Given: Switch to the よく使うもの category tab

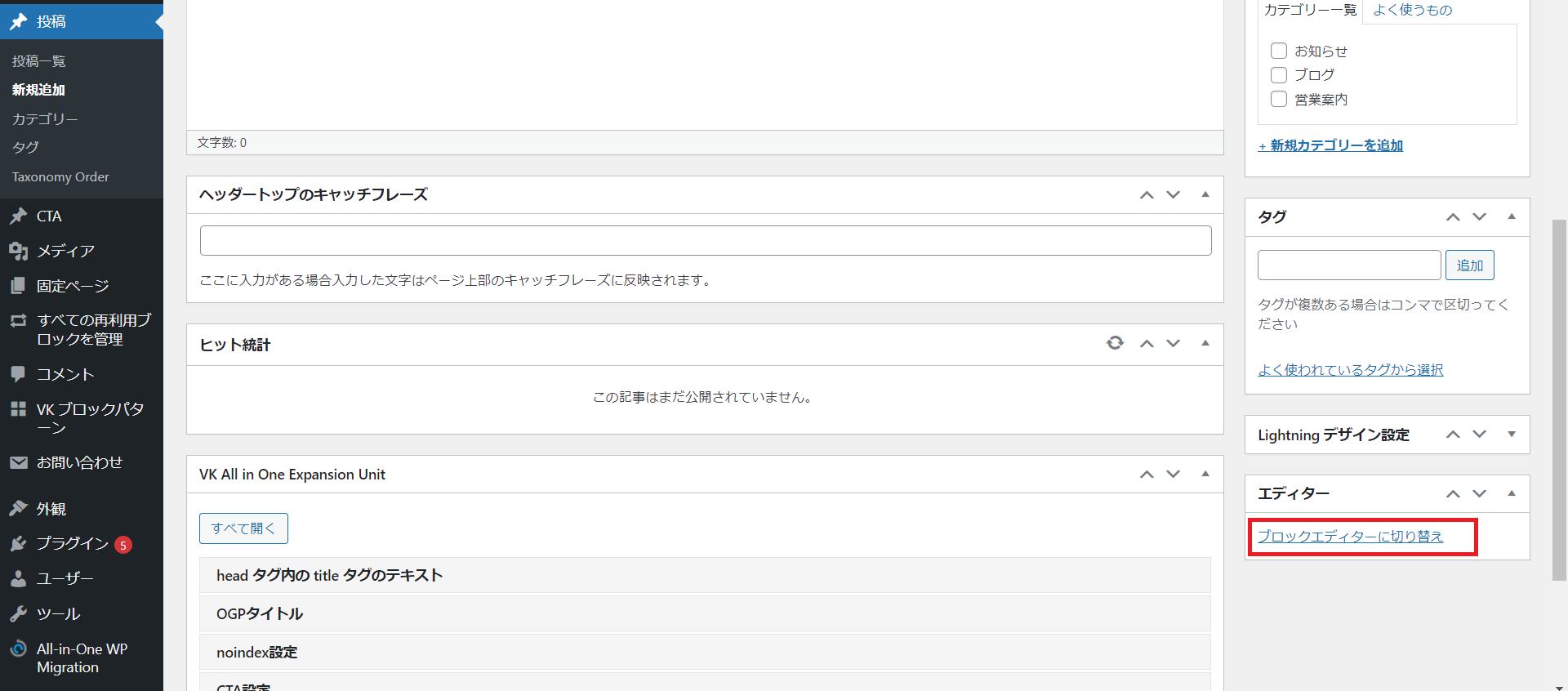Looking at the screenshot, I should 1412,10.
